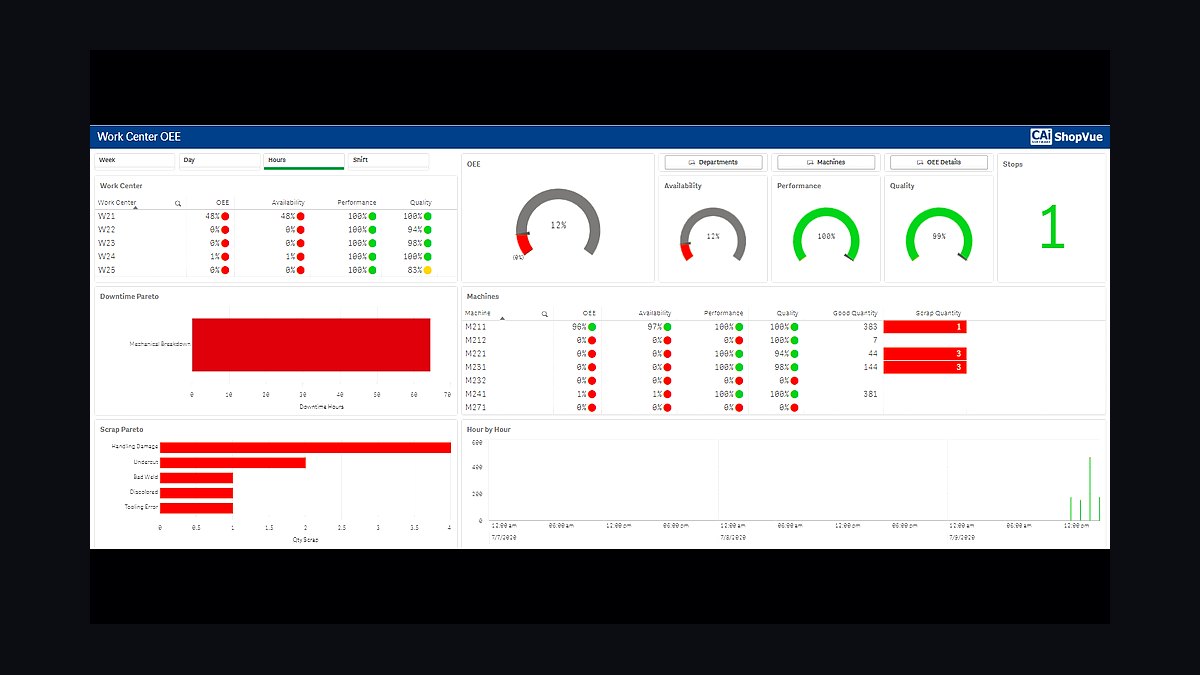Select the Week time filter tab
1200x675 pixels.
[x=135, y=160]
